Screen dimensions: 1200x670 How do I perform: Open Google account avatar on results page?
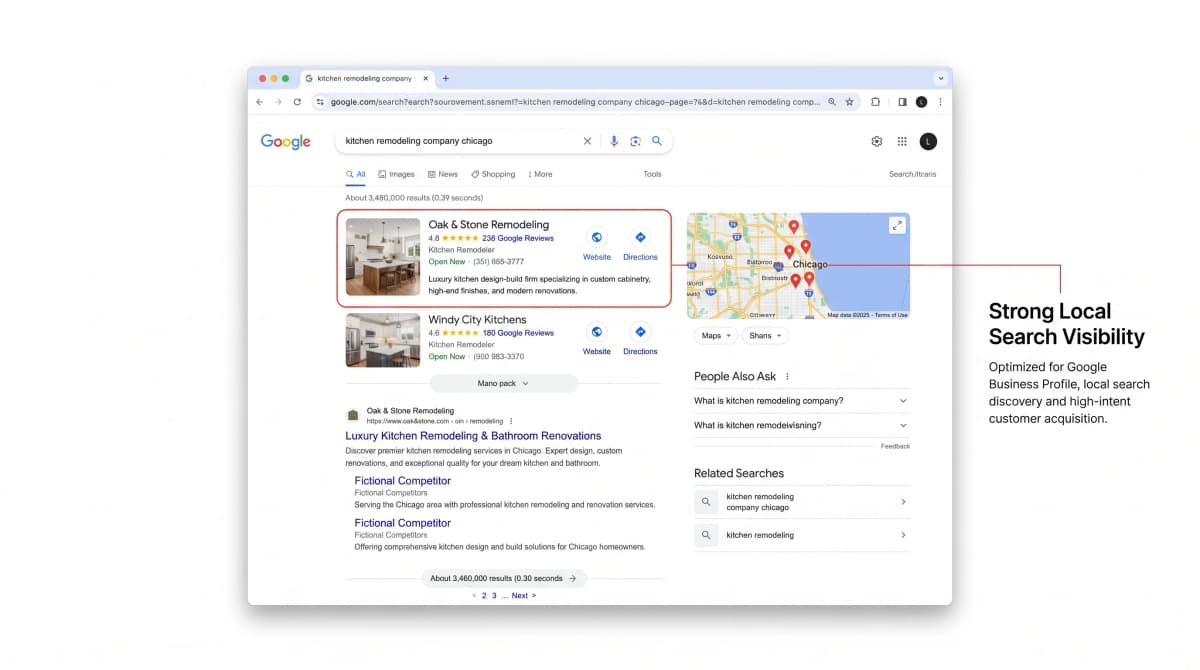(928, 142)
